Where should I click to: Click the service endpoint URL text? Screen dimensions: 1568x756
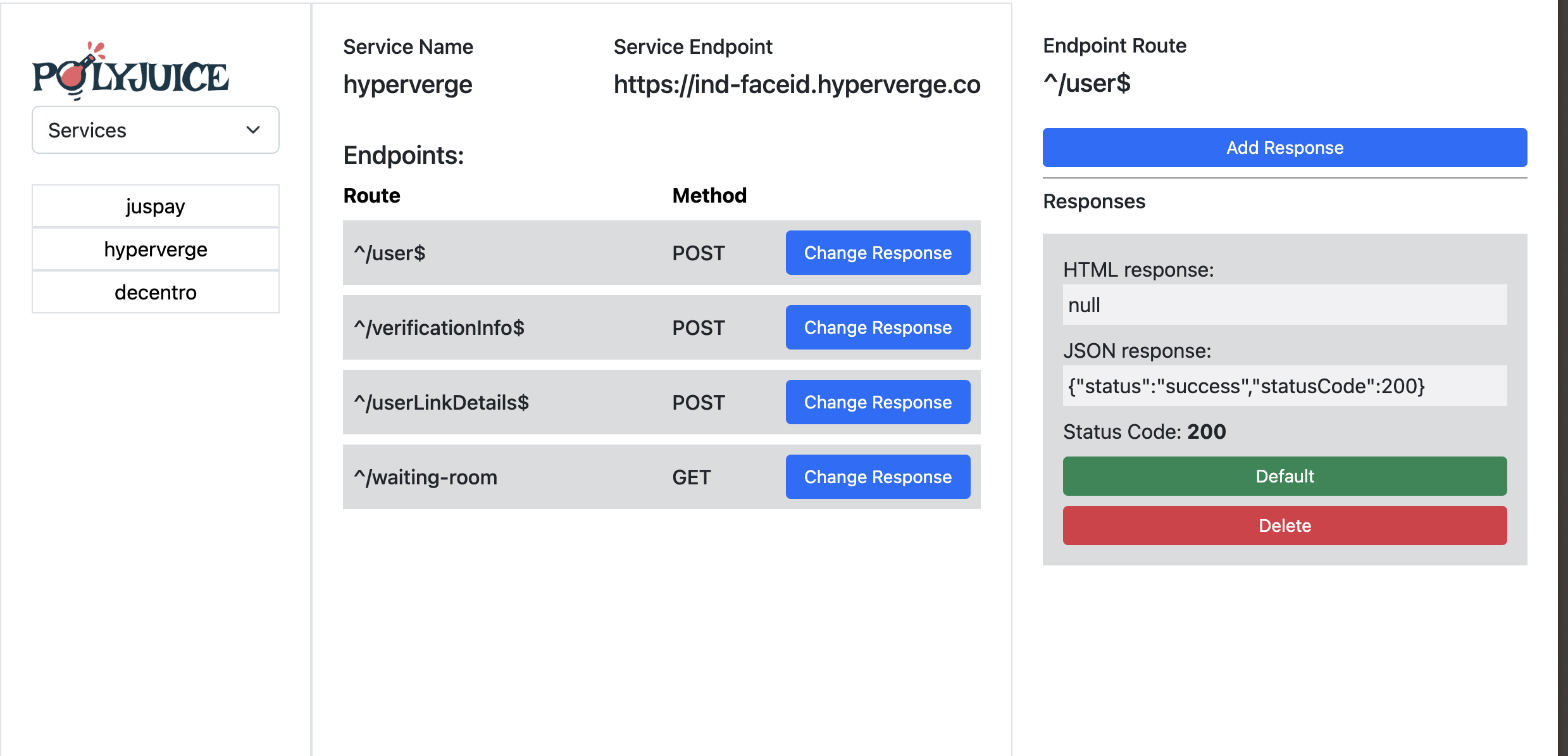pos(797,84)
